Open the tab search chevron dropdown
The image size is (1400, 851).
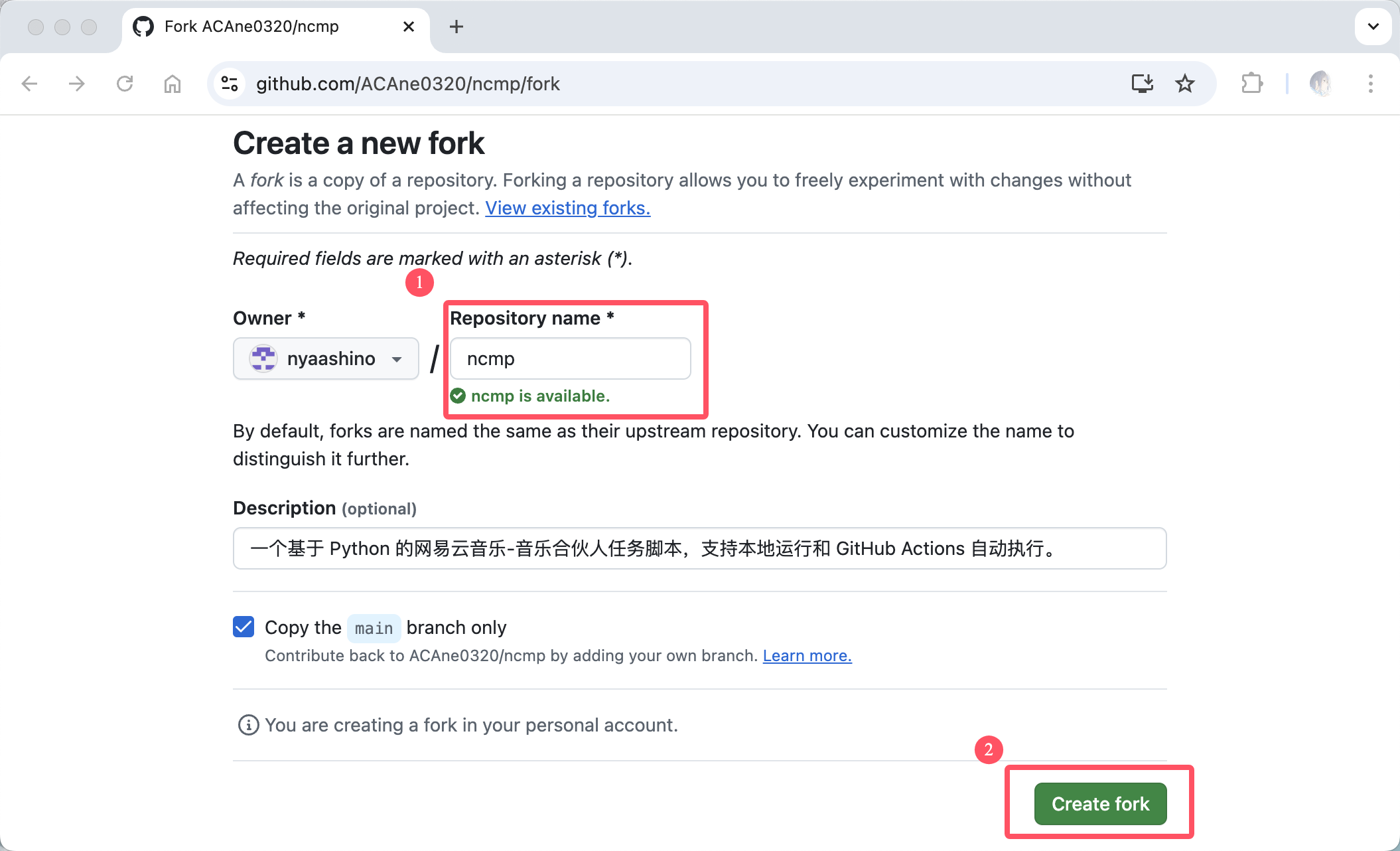(1373, 27)
